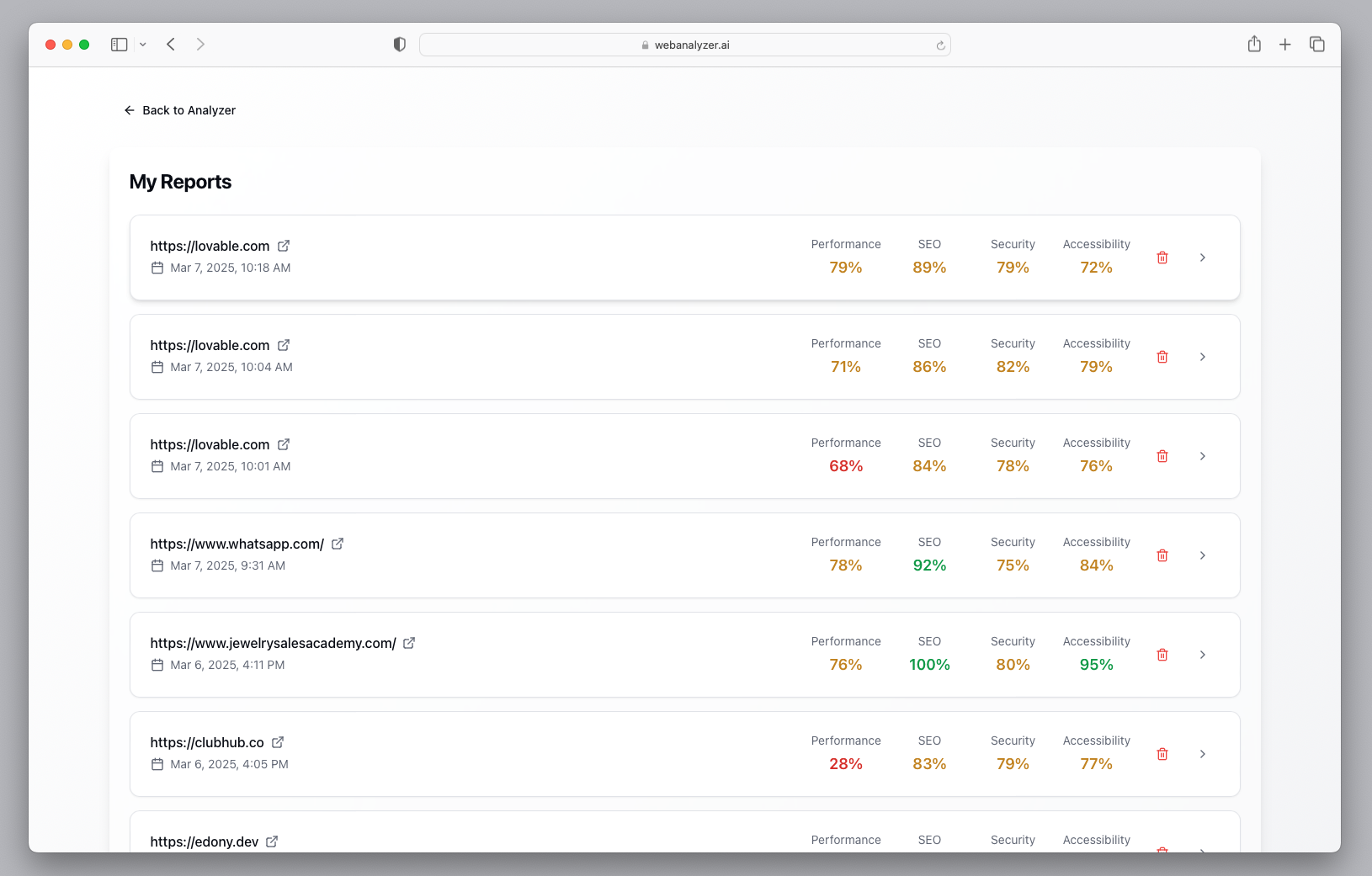Viewport: 1372px width, 876px height.
Task: Toggle the Safari sidebar
Action: click(120, 45)
